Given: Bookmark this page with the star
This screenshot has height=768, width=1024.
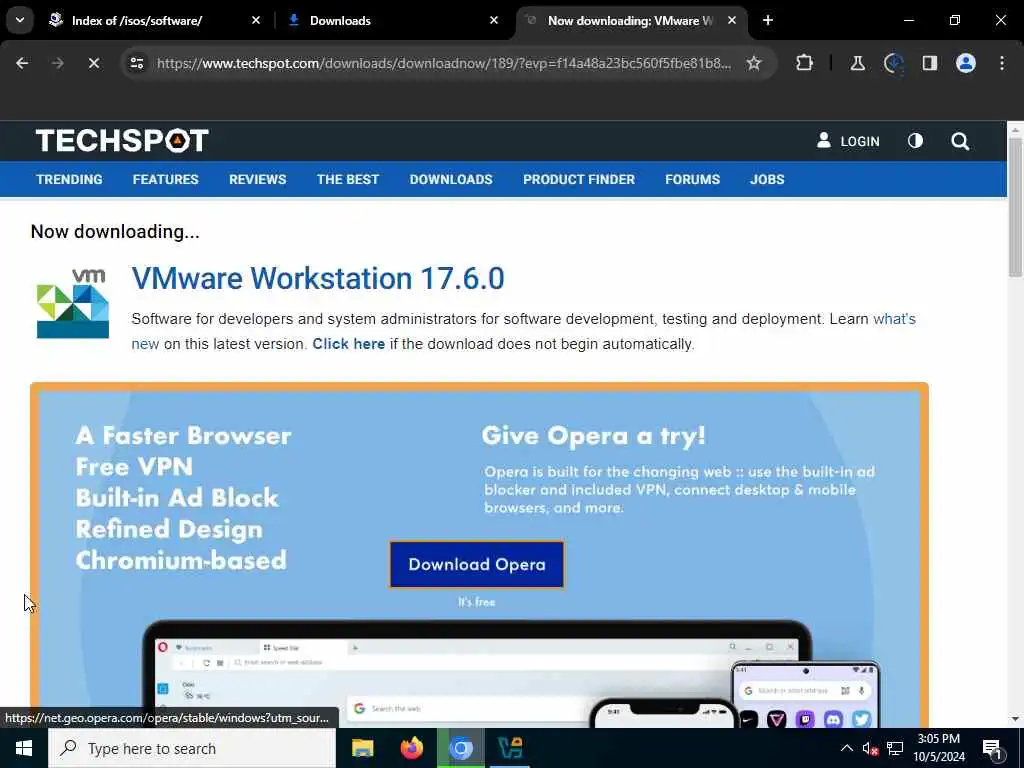Looking at the screenshot, I should pos(754,63).
